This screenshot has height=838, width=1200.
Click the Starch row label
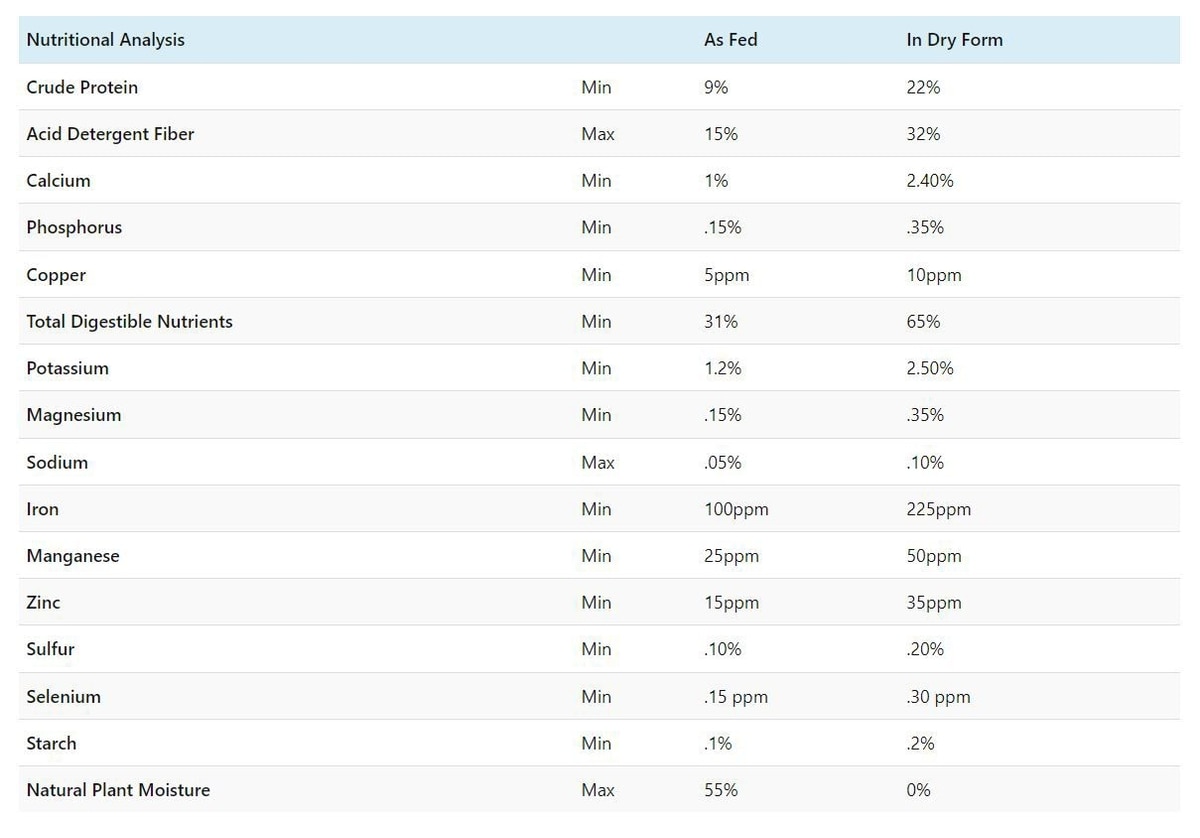pyautogui.click(x=51, y=743)
